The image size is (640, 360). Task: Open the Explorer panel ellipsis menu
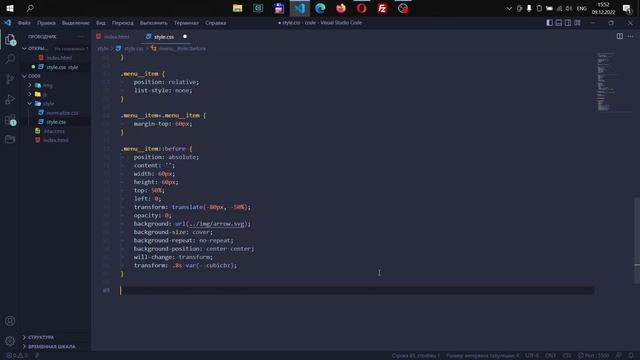click(81, 36)
